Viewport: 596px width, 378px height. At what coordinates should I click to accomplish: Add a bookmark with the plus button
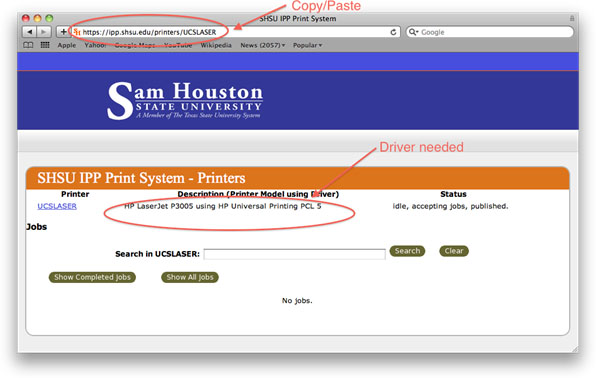(x=63, y=32)
